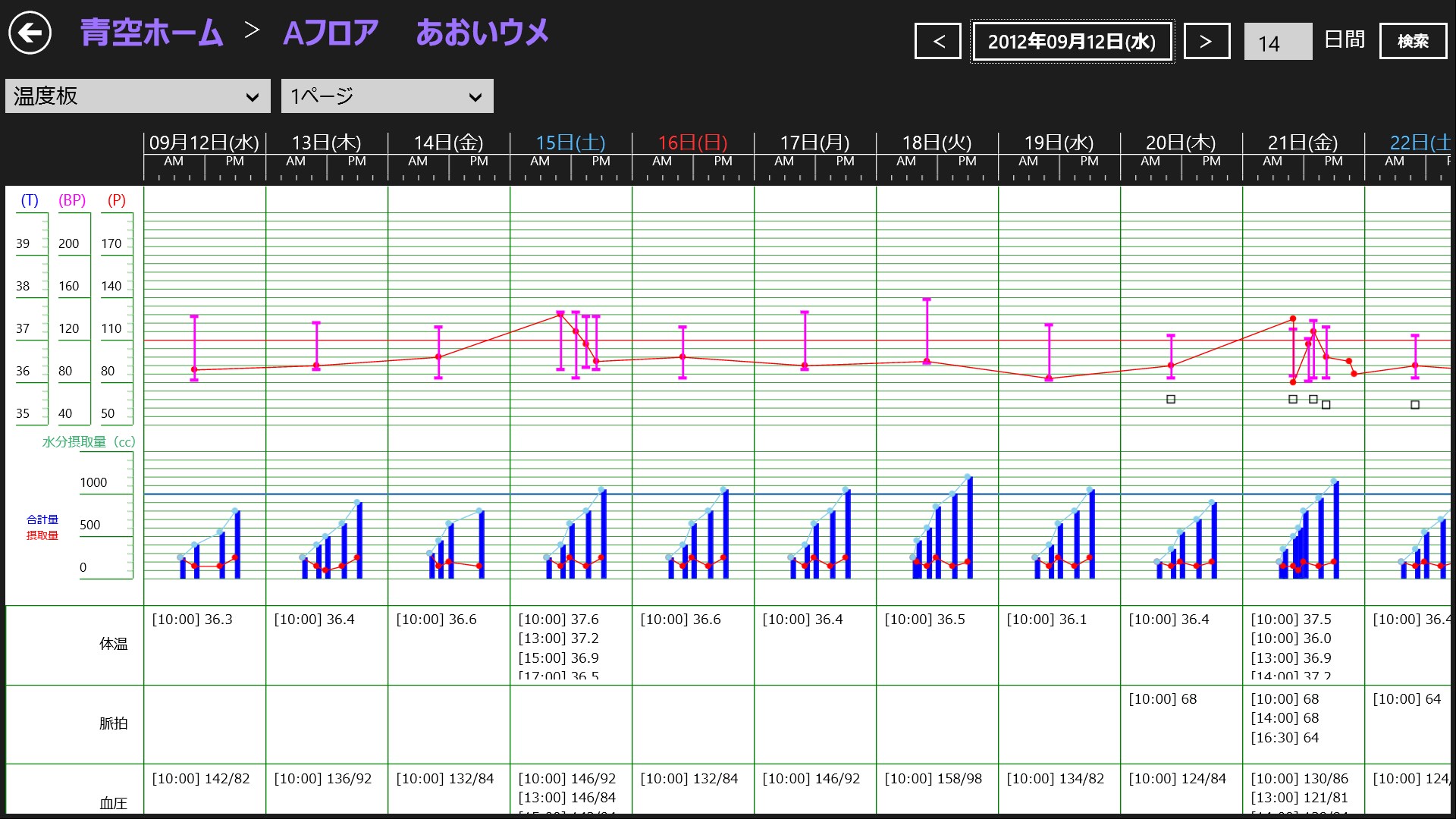Click the 検索 search button

tap(1412, 41)
